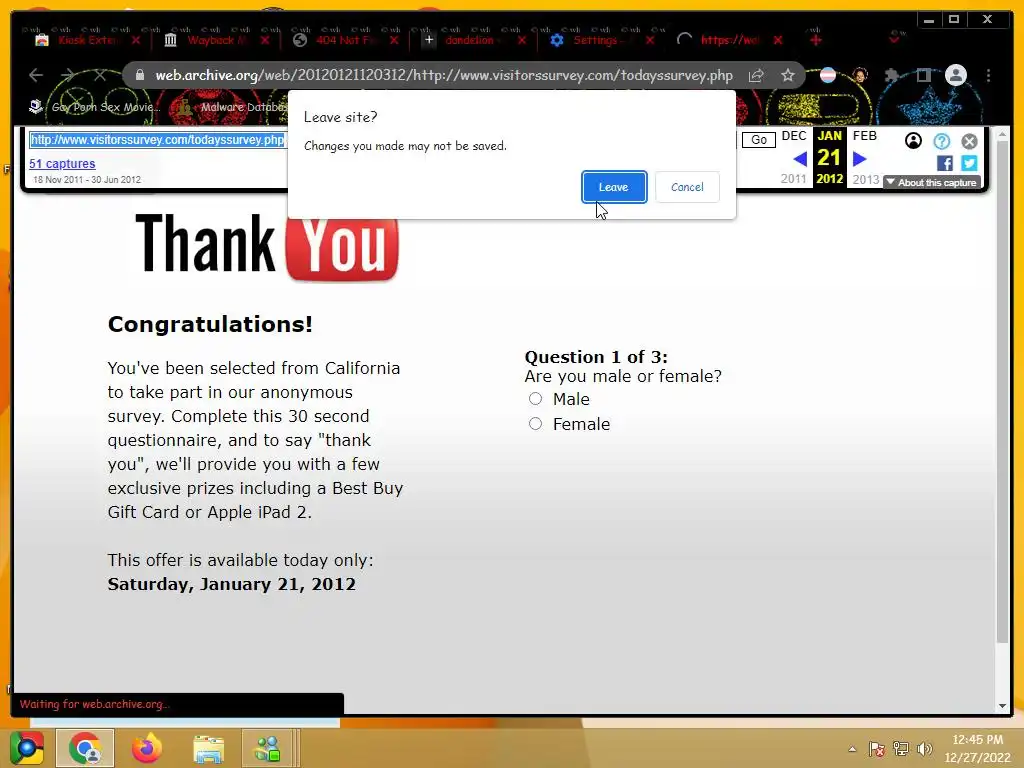Share capture on Twitter
1024x768 pixels.
click(969, 163)
